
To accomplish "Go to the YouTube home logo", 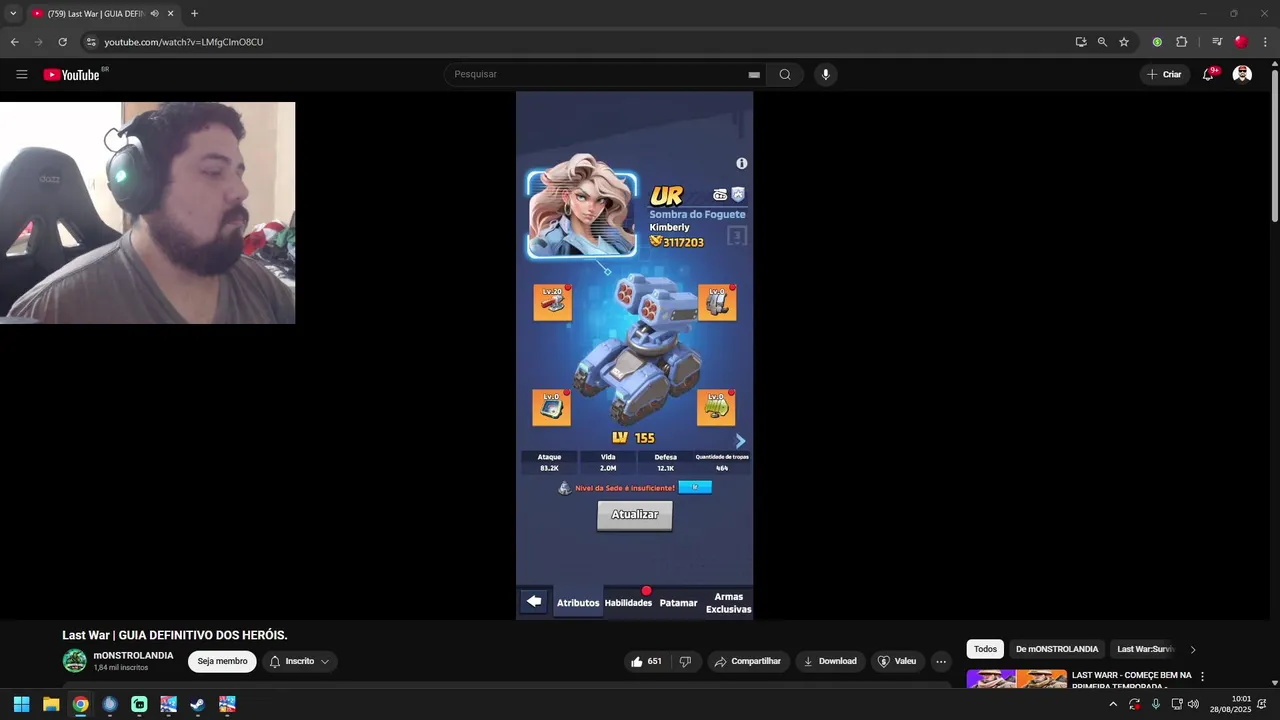I will tap(71, 75).
